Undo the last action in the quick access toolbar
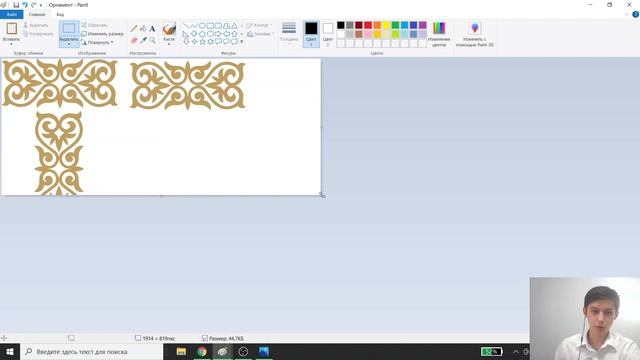Image resolution: width=640 pixels, height=360 pixels. [24, 5]
